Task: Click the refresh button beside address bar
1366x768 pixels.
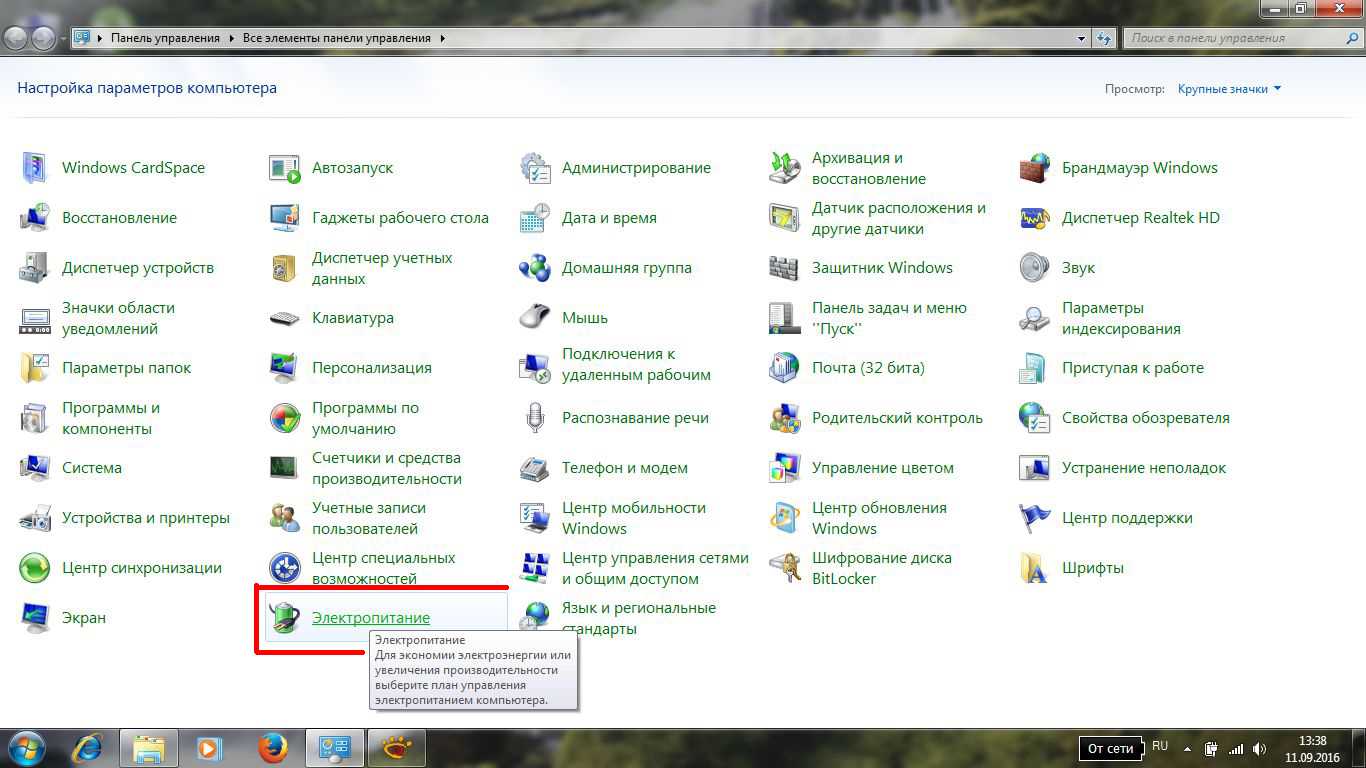Action: [x=1104, y=38]
